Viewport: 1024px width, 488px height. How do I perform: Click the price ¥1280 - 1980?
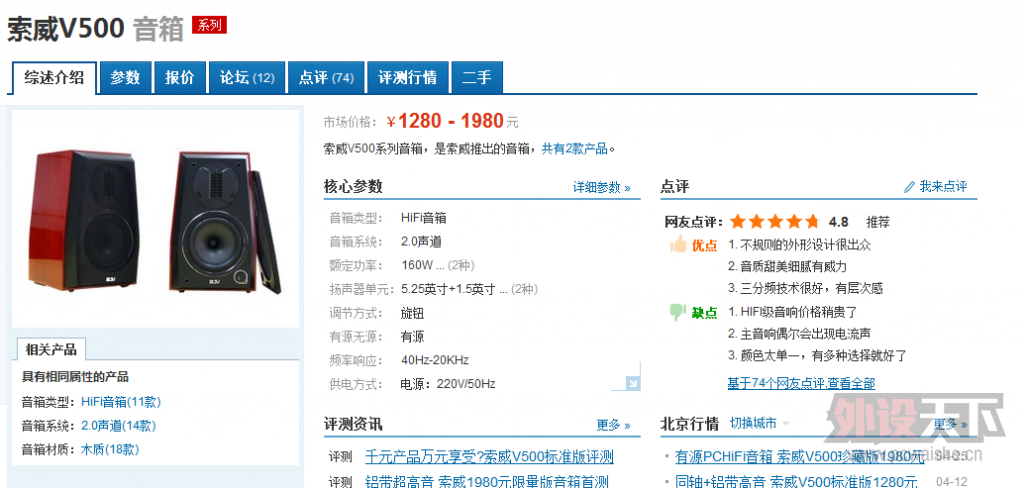click(445, 121)
